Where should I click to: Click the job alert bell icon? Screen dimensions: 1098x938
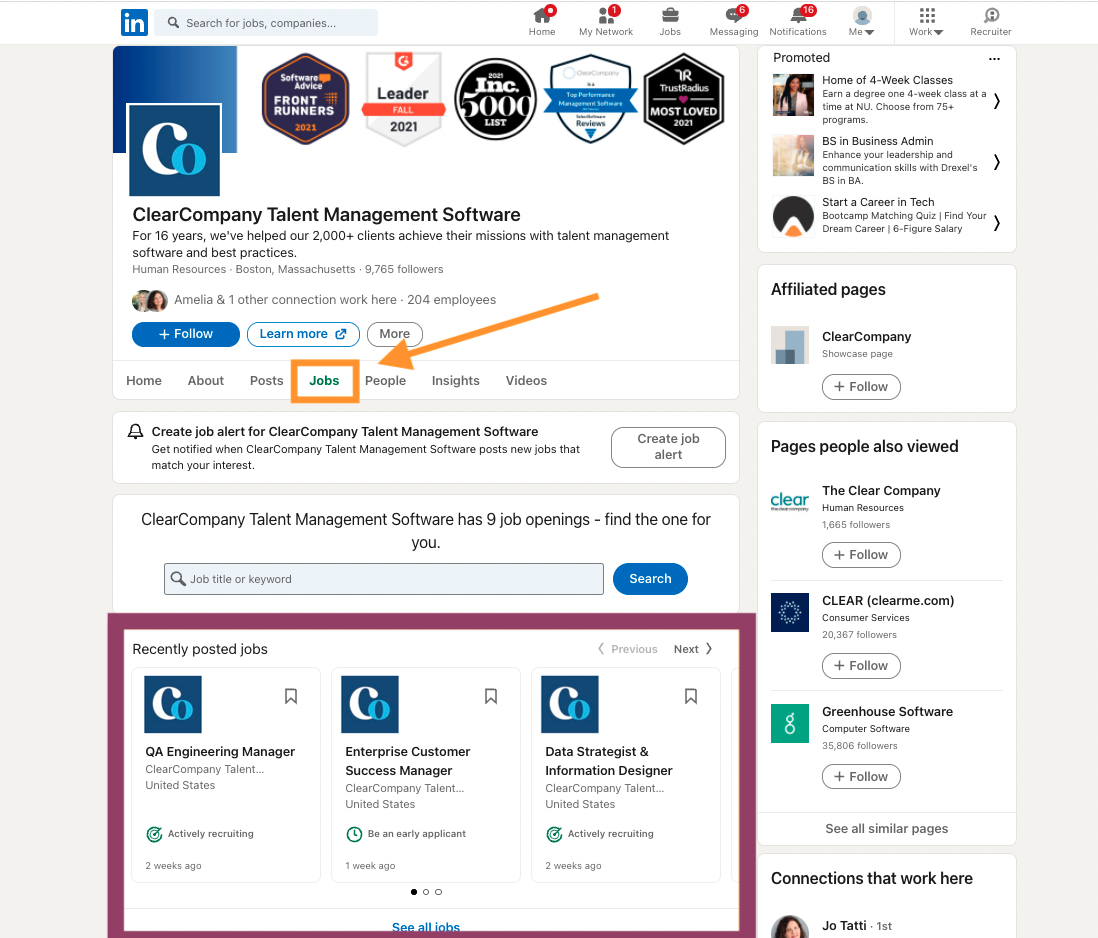tap(135, 432)
